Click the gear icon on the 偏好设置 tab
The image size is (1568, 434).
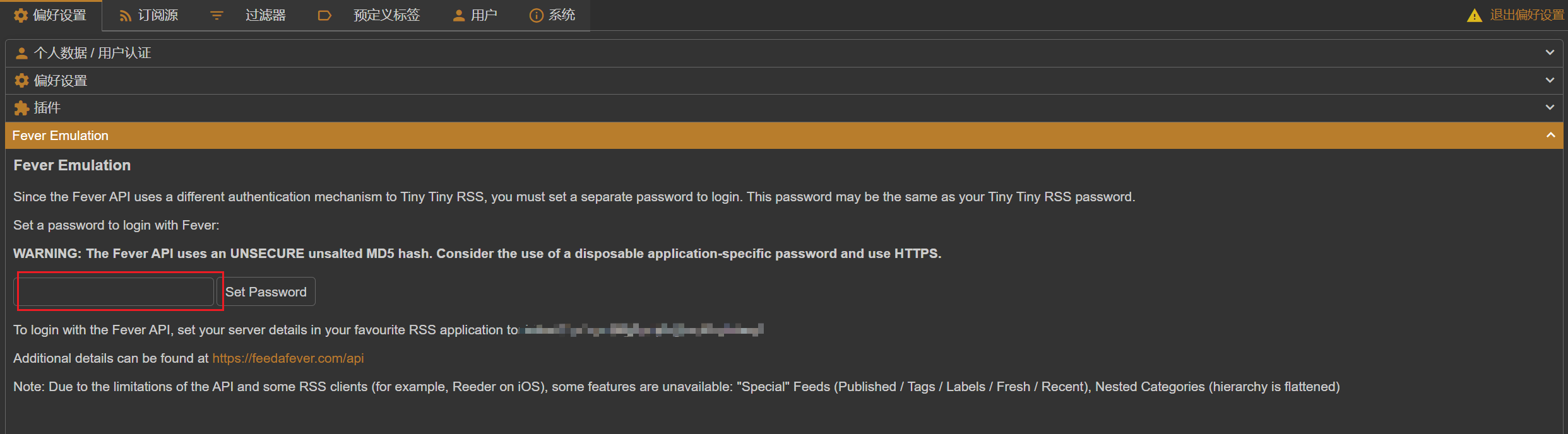point(21,15)
